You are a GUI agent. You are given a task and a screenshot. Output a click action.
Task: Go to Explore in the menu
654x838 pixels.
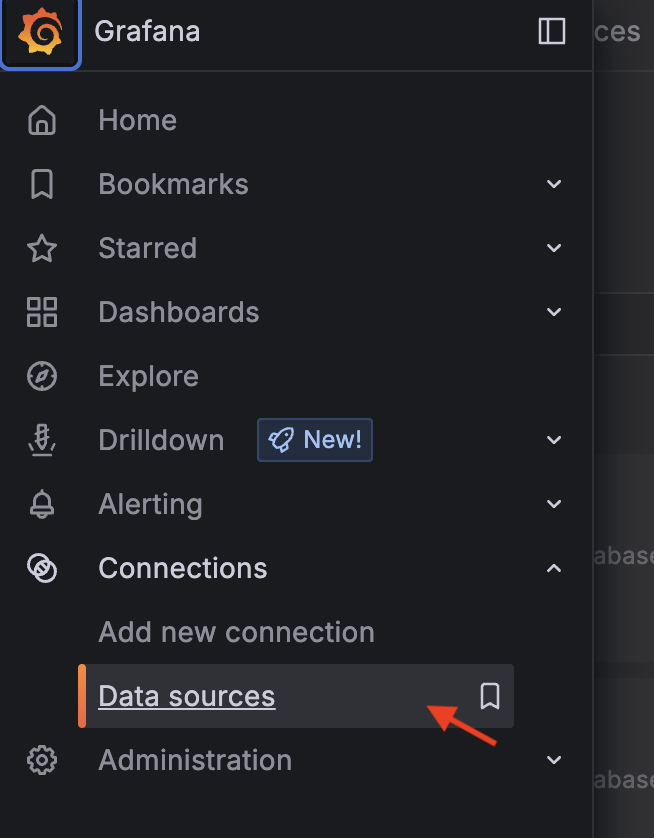(148, 377)
